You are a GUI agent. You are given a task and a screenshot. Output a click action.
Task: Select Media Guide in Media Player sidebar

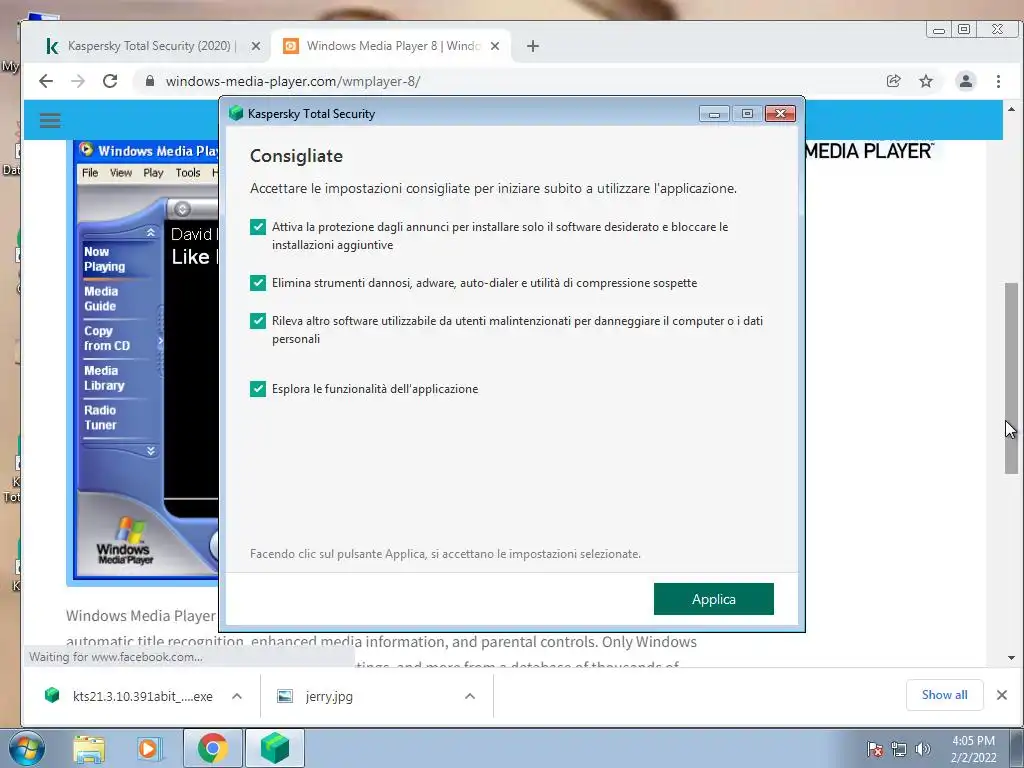click(x=101, y=298)
